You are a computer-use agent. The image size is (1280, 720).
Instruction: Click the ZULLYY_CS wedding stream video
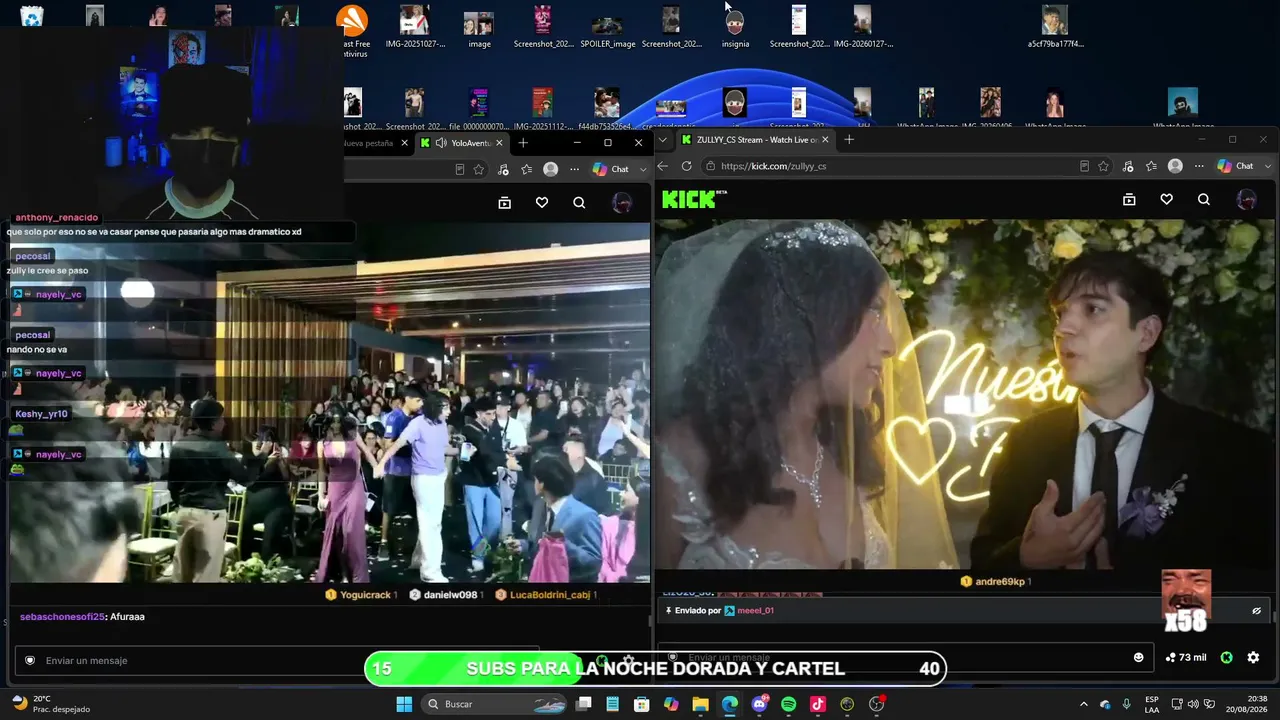965,393
